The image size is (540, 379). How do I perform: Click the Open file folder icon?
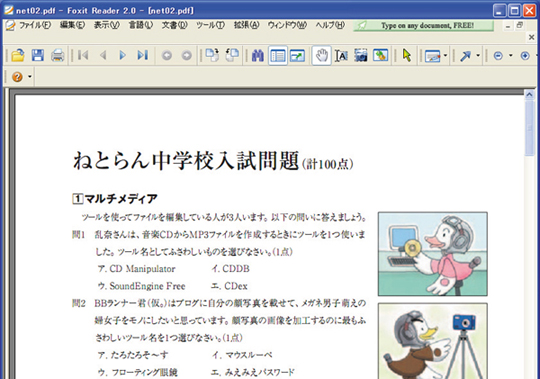point(18,55)
